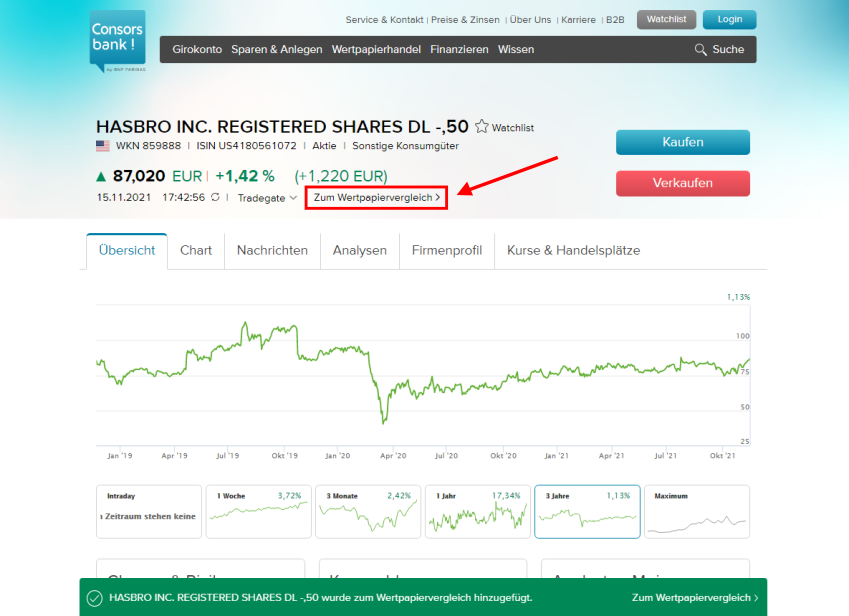Open Zum Wertpapiervergleich link below price
Screen dimensions: 849x616
(x=376, y=198)
